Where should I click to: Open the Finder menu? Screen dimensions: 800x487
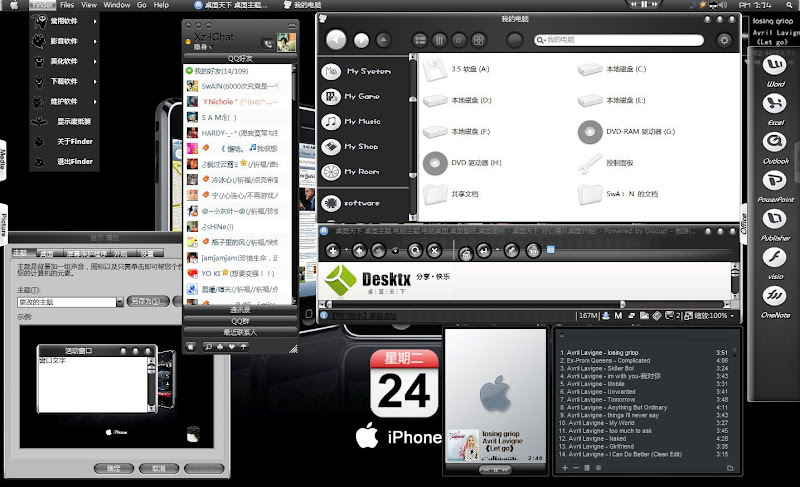tap(42, 5)
